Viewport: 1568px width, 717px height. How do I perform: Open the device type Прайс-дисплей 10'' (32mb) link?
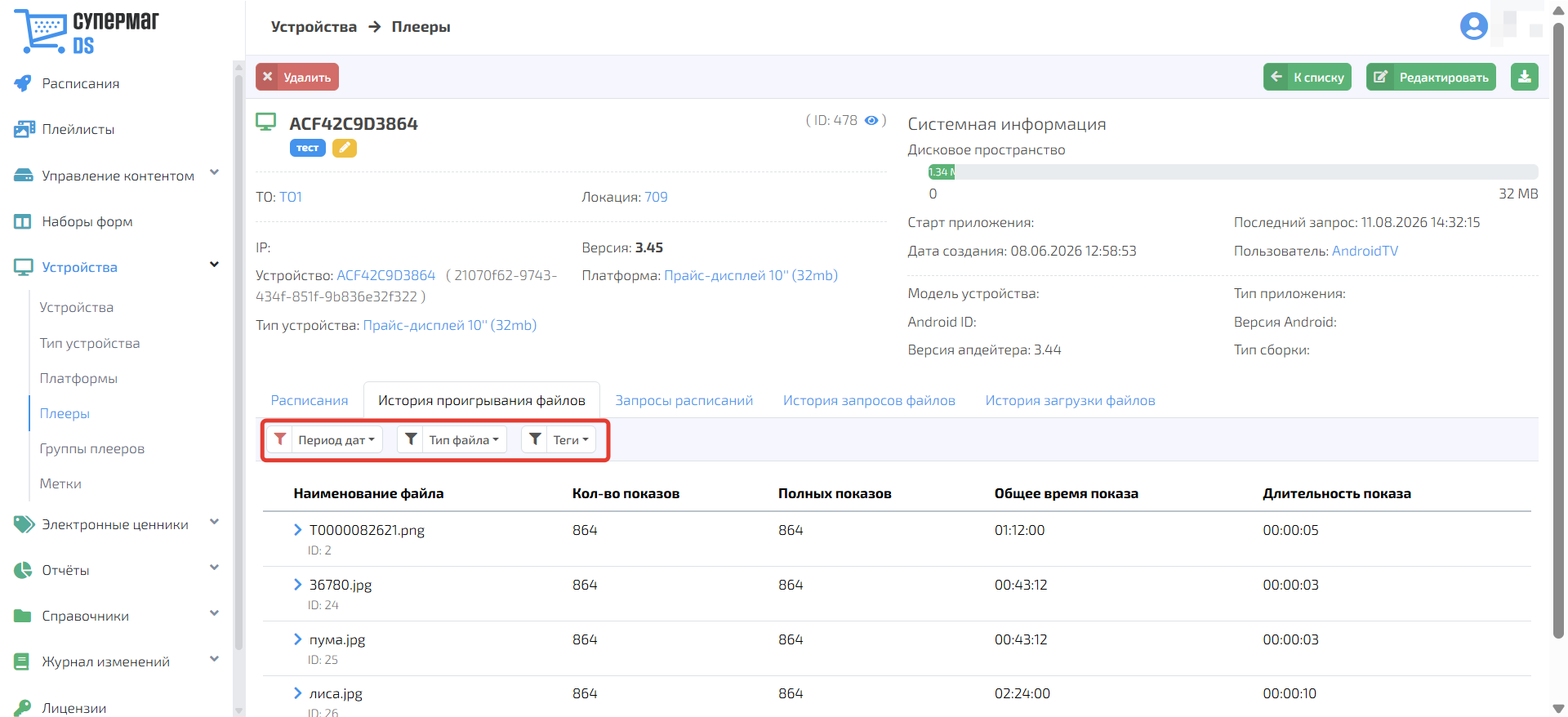tap(450, 325)
